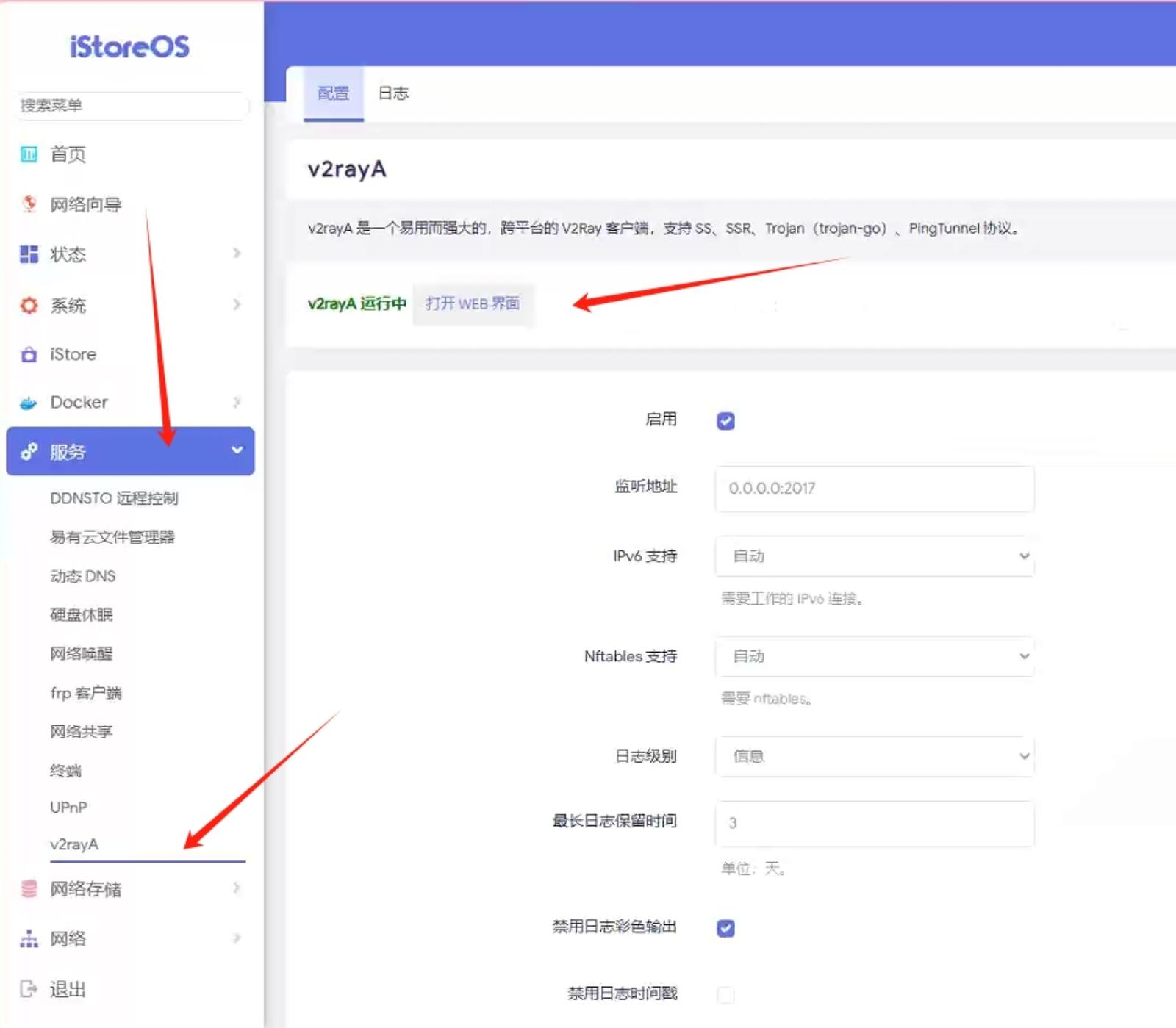The height and width of the screenshot is (1028, 1176).
Task: Open the IPv6 支持 dropdown
Action: click(x=875, y=556)
